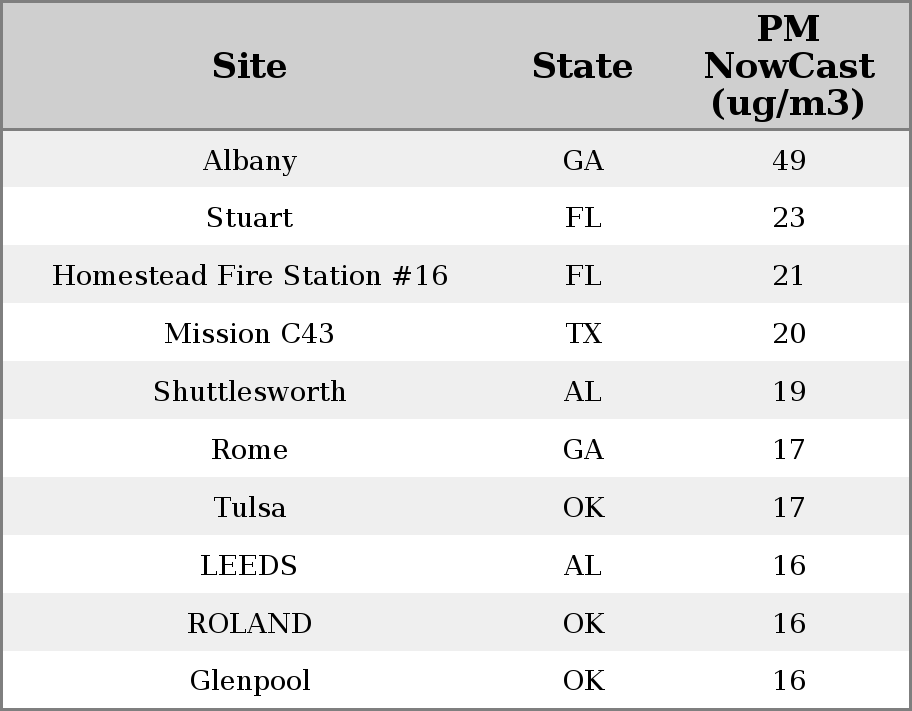This screenshot has width=912, height=711.
Task: Select the Glenpool site cell
Action: pyautogui.click(x=250, y=681)
